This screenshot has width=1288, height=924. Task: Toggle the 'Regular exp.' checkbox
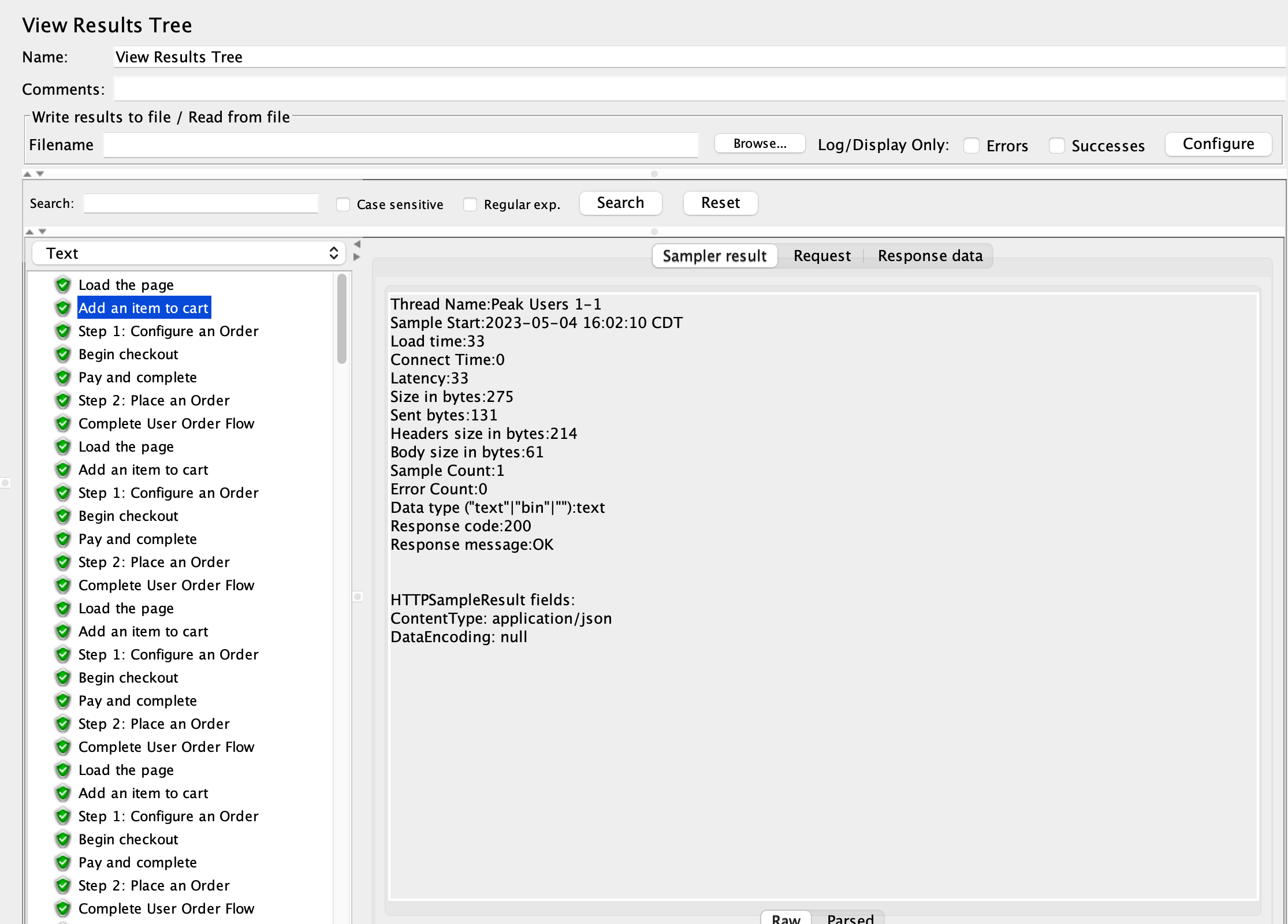pos(468,204)
